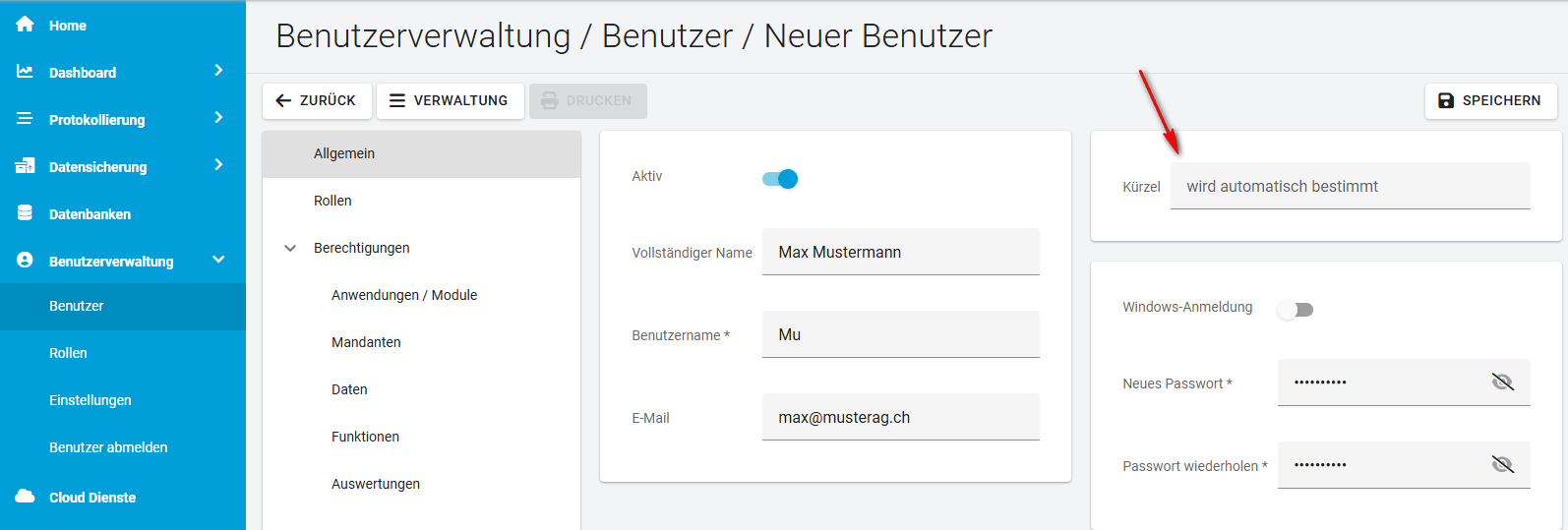This screenshot has height=530, width=1568.
Task: Open the Verwaltung menu button
Action: (450, 100)
